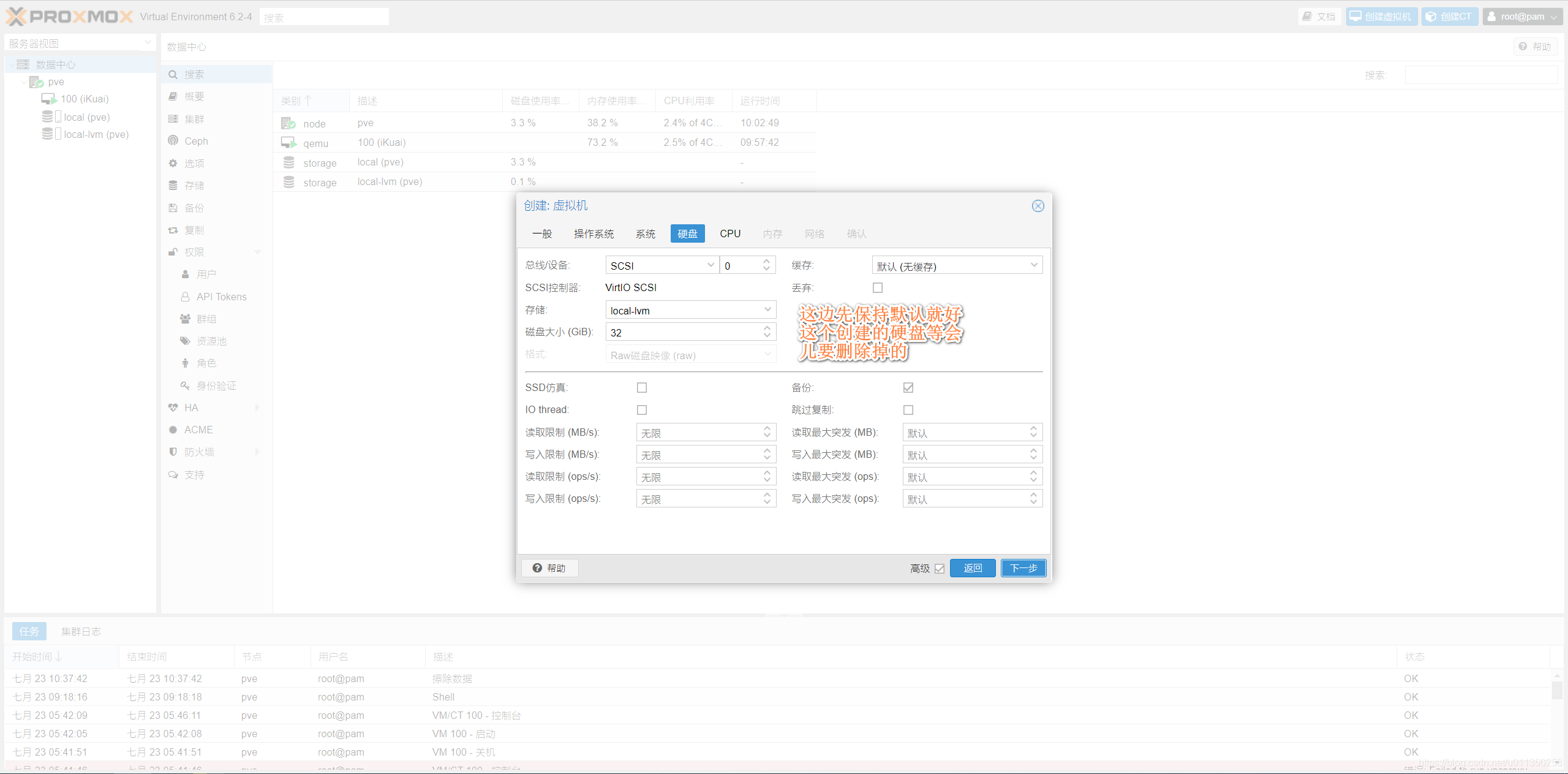Viewport: 1568px width, 774px height.
Task: Open the local-lvm storage dropdown
Action: (767, 310)
